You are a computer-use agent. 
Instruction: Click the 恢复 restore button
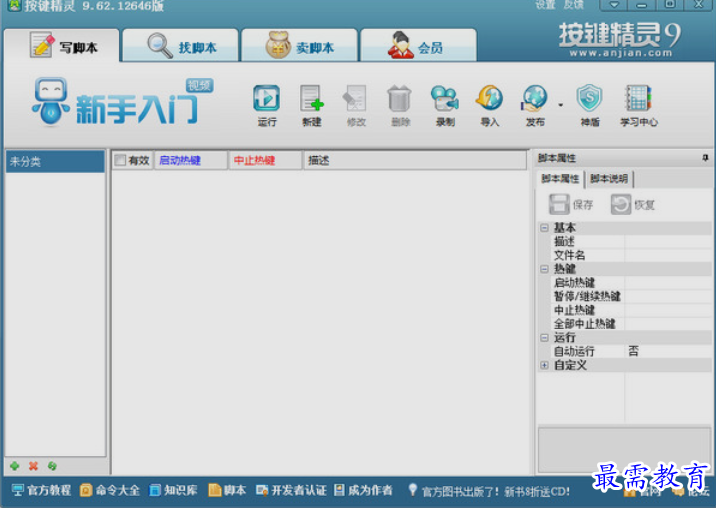pyautogui.click(x=633, y=205)
